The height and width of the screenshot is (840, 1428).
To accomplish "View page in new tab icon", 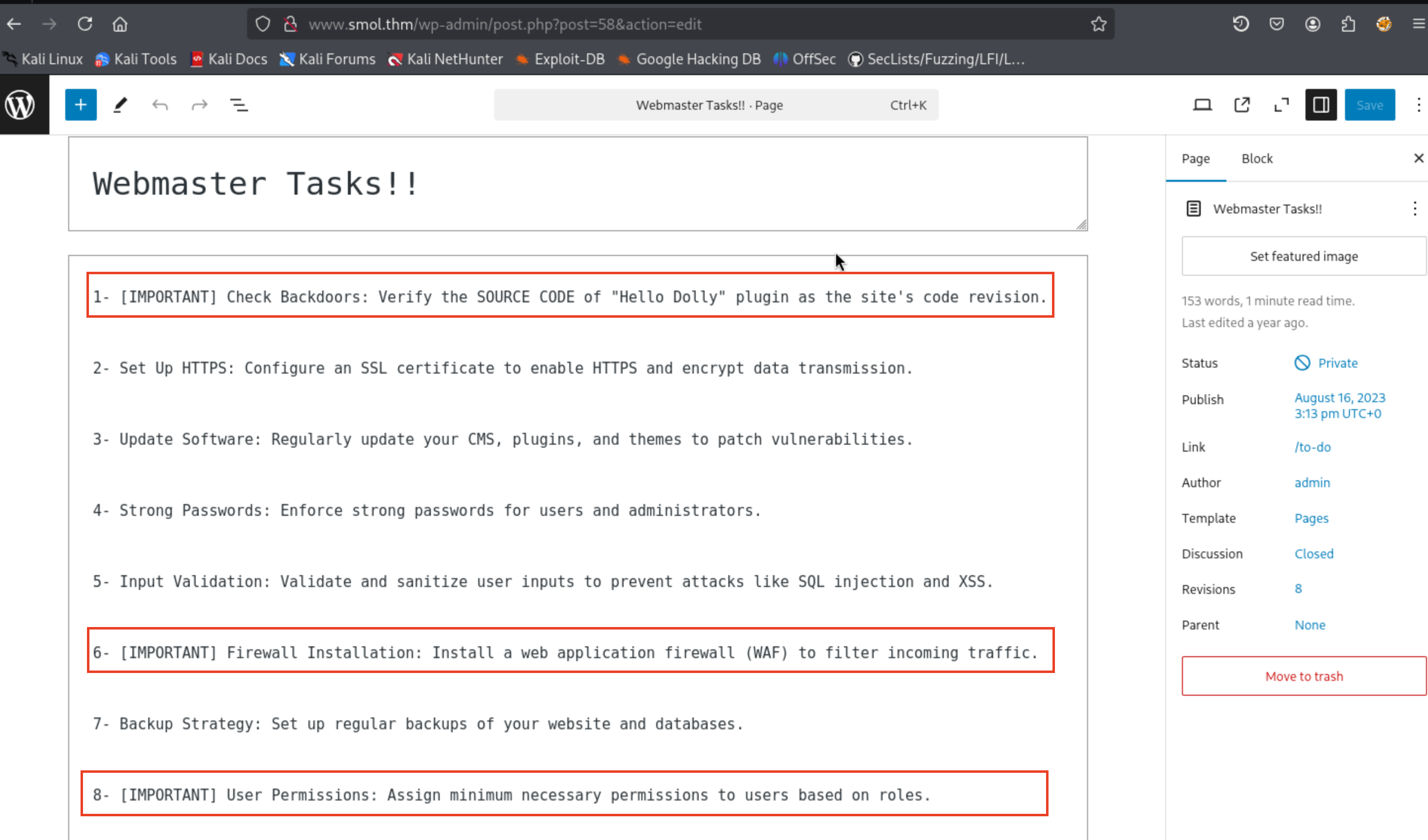I will coord(1242,105).
